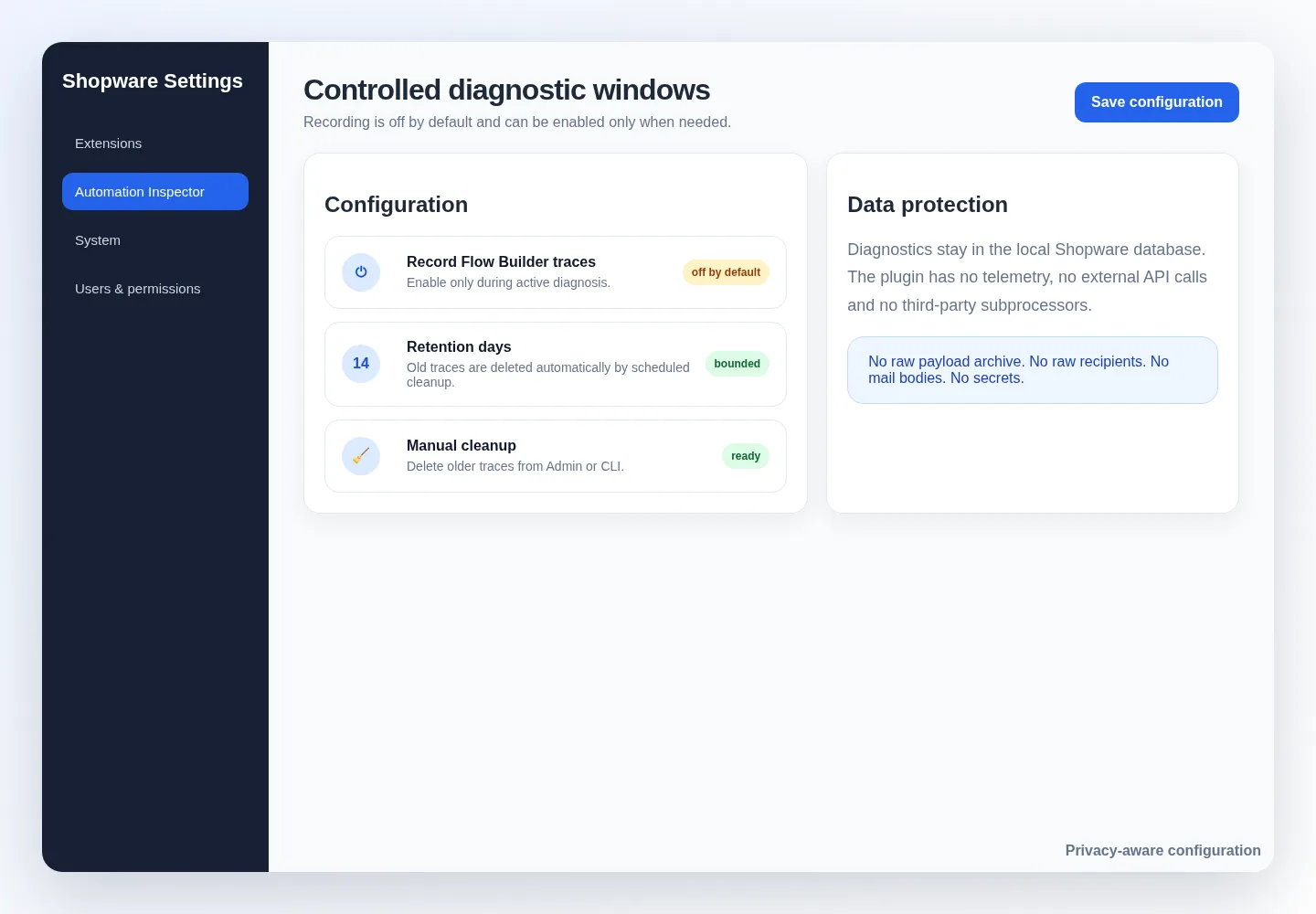Open Users & permissions in the sidebar

(155, 289)
